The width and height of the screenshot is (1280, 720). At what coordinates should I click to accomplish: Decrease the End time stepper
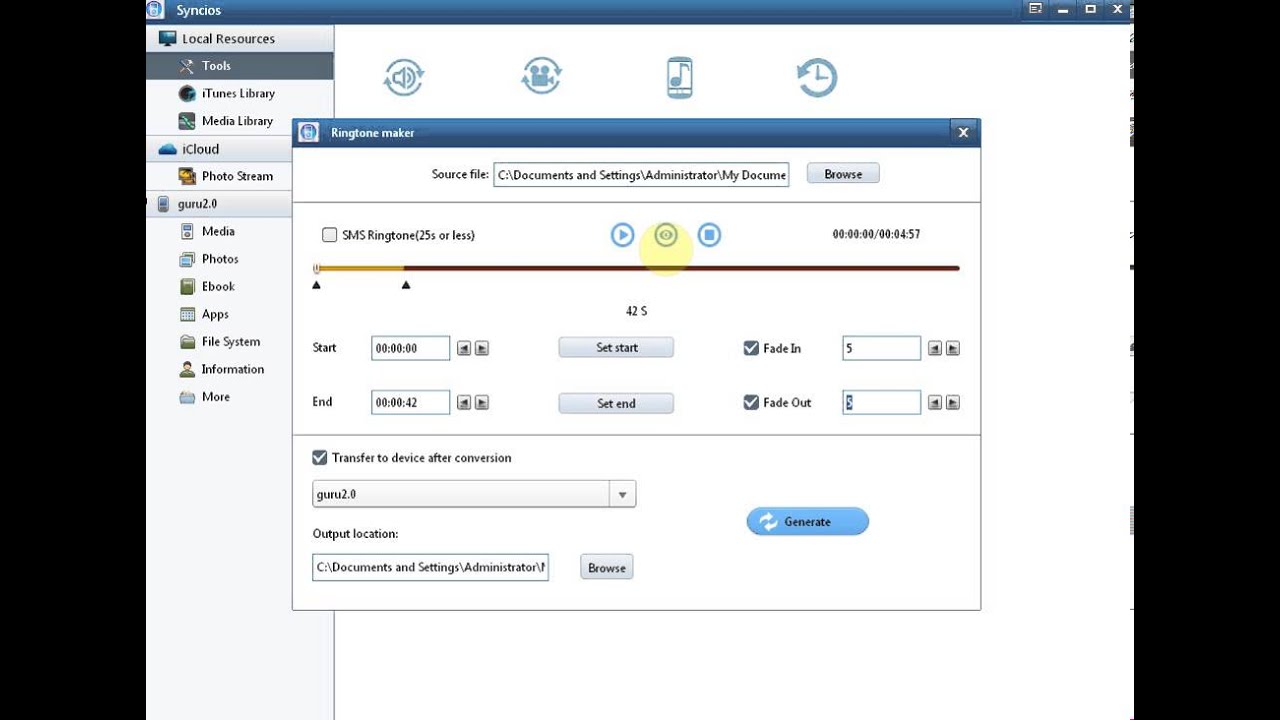click(463, 403)
